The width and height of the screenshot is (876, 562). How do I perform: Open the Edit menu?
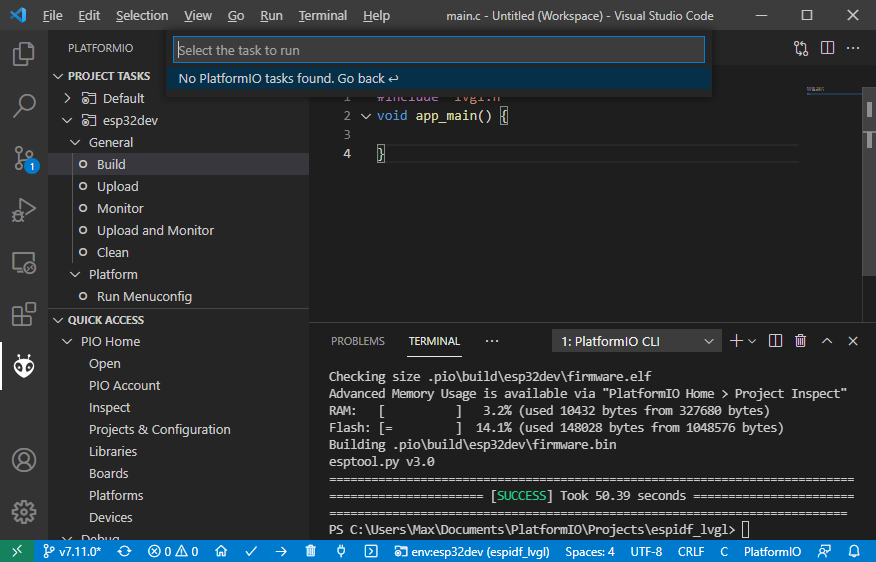point(89,16)
